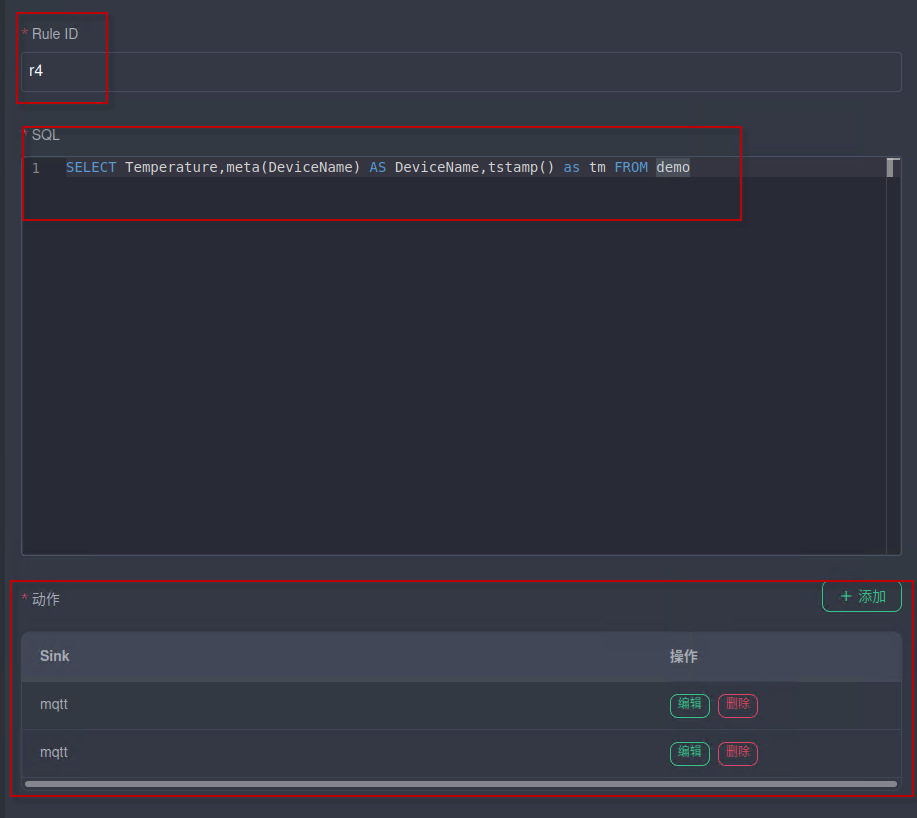Click the 动作 section label

click(x=46, y=599)
